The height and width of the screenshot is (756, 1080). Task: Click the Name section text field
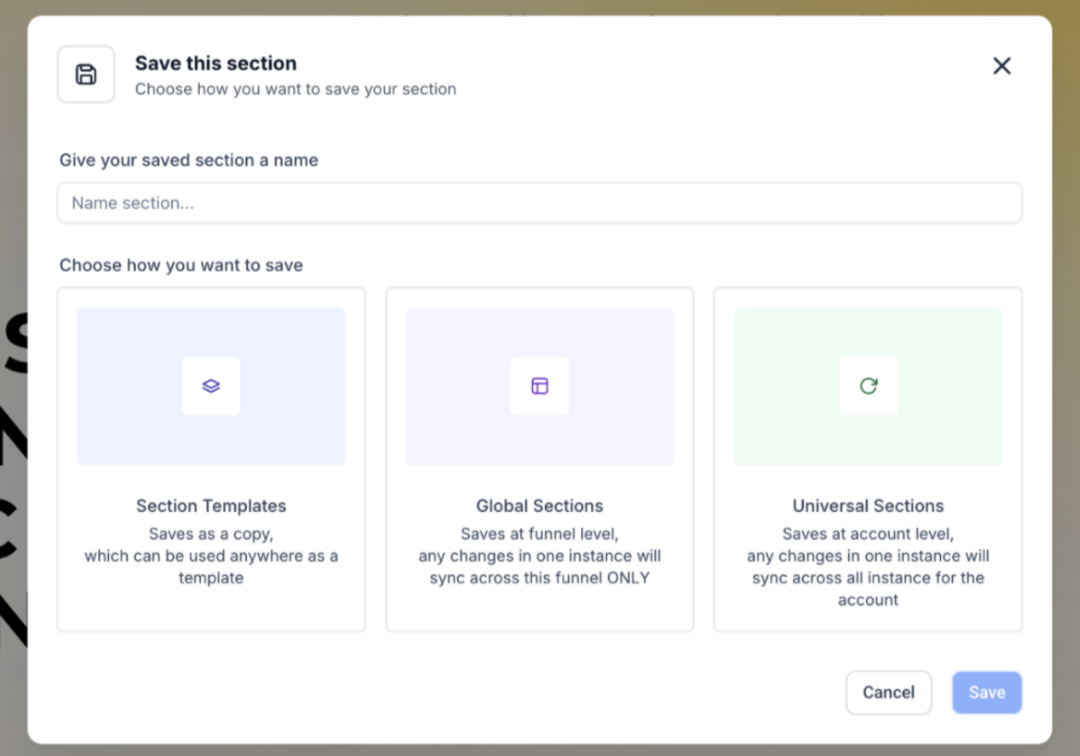[x=539, y=203]
